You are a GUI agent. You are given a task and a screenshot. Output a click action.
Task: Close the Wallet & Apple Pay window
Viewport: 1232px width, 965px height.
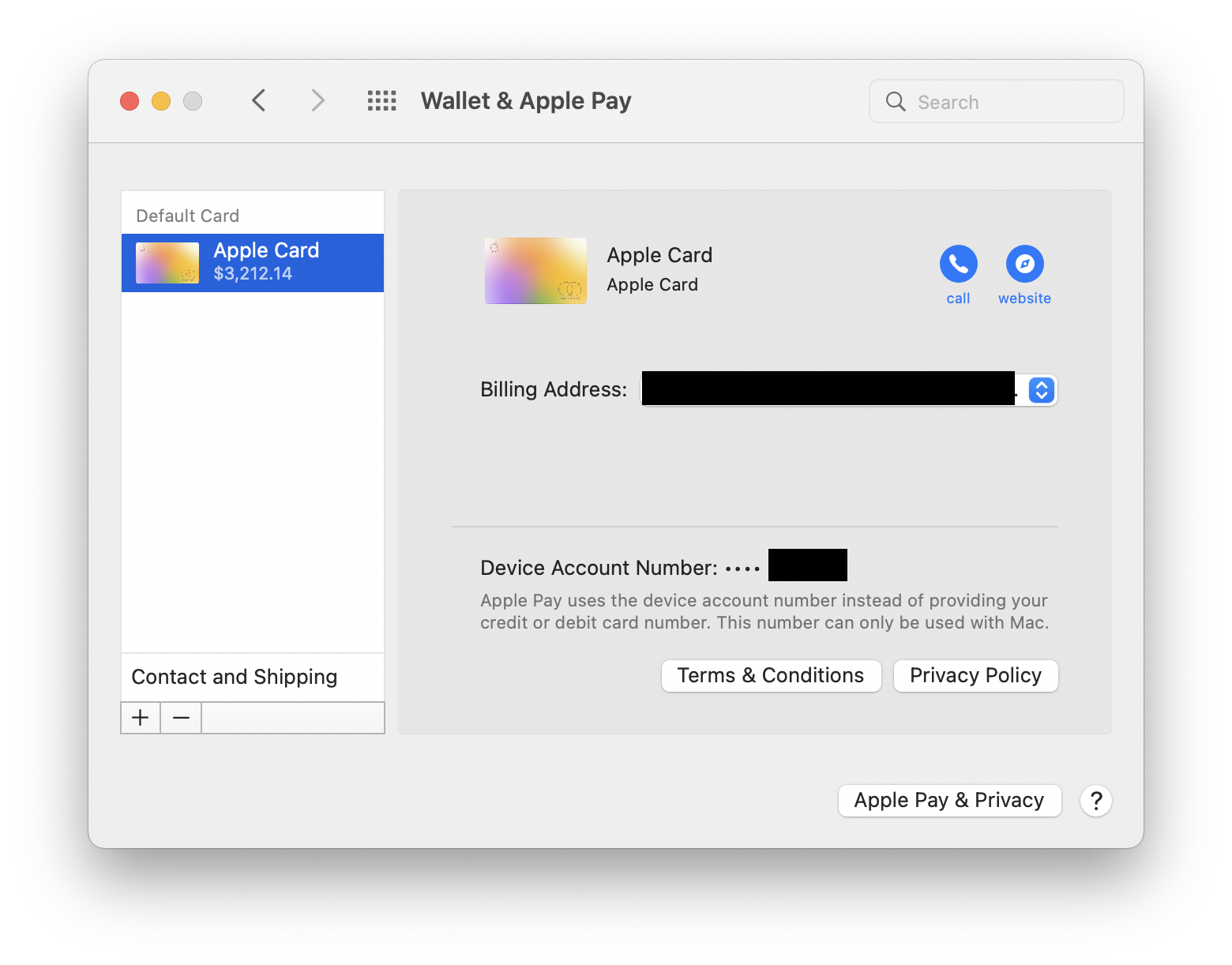130,101
